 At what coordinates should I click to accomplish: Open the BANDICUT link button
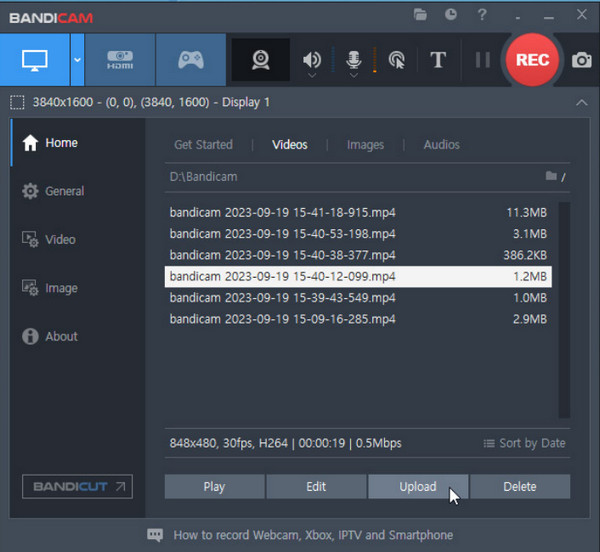(77, 487)
